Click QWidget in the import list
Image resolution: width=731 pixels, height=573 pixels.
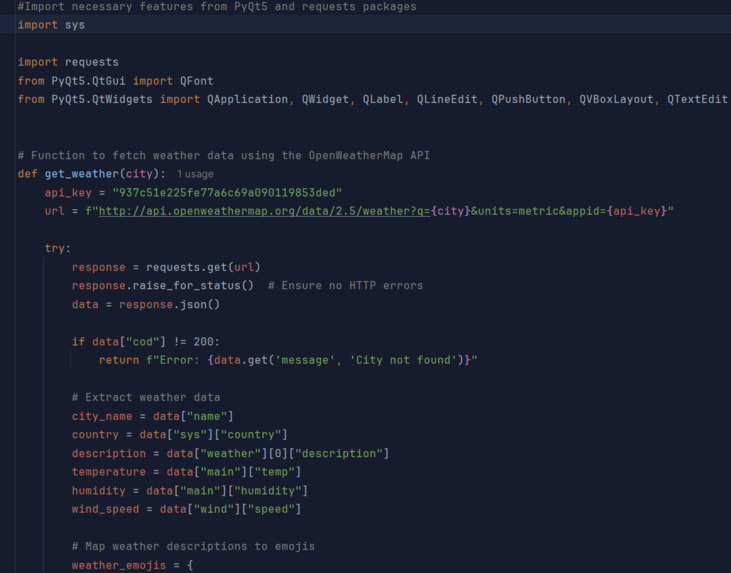point(325,99)
